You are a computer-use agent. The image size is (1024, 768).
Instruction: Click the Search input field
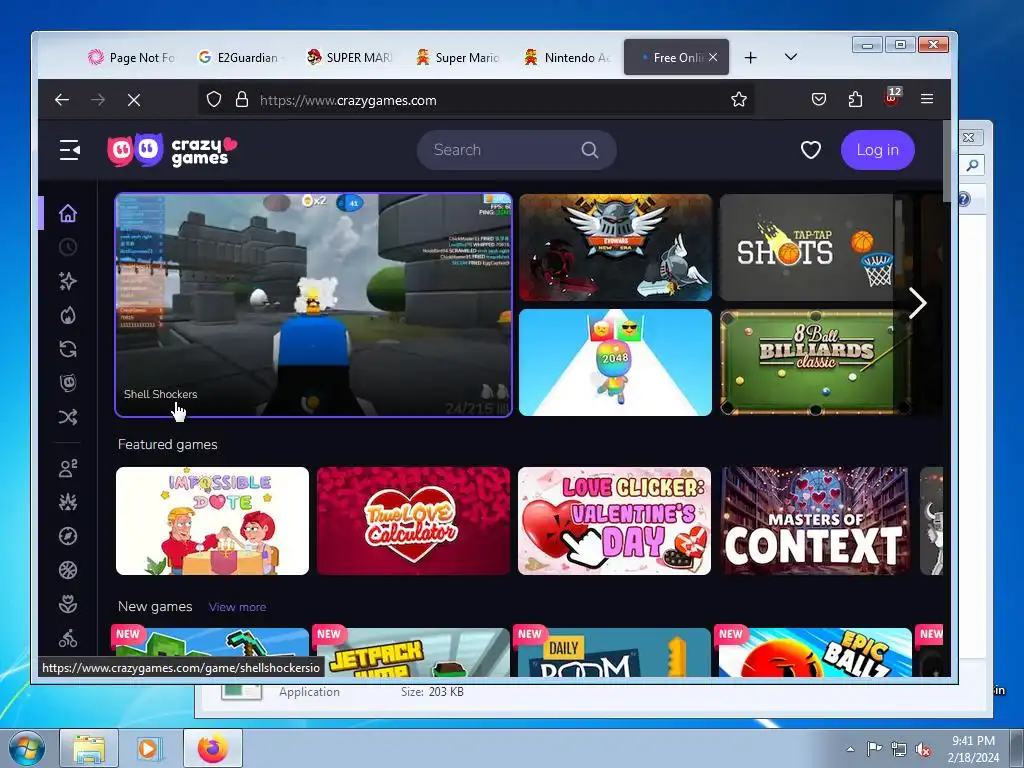click(517, 150)
